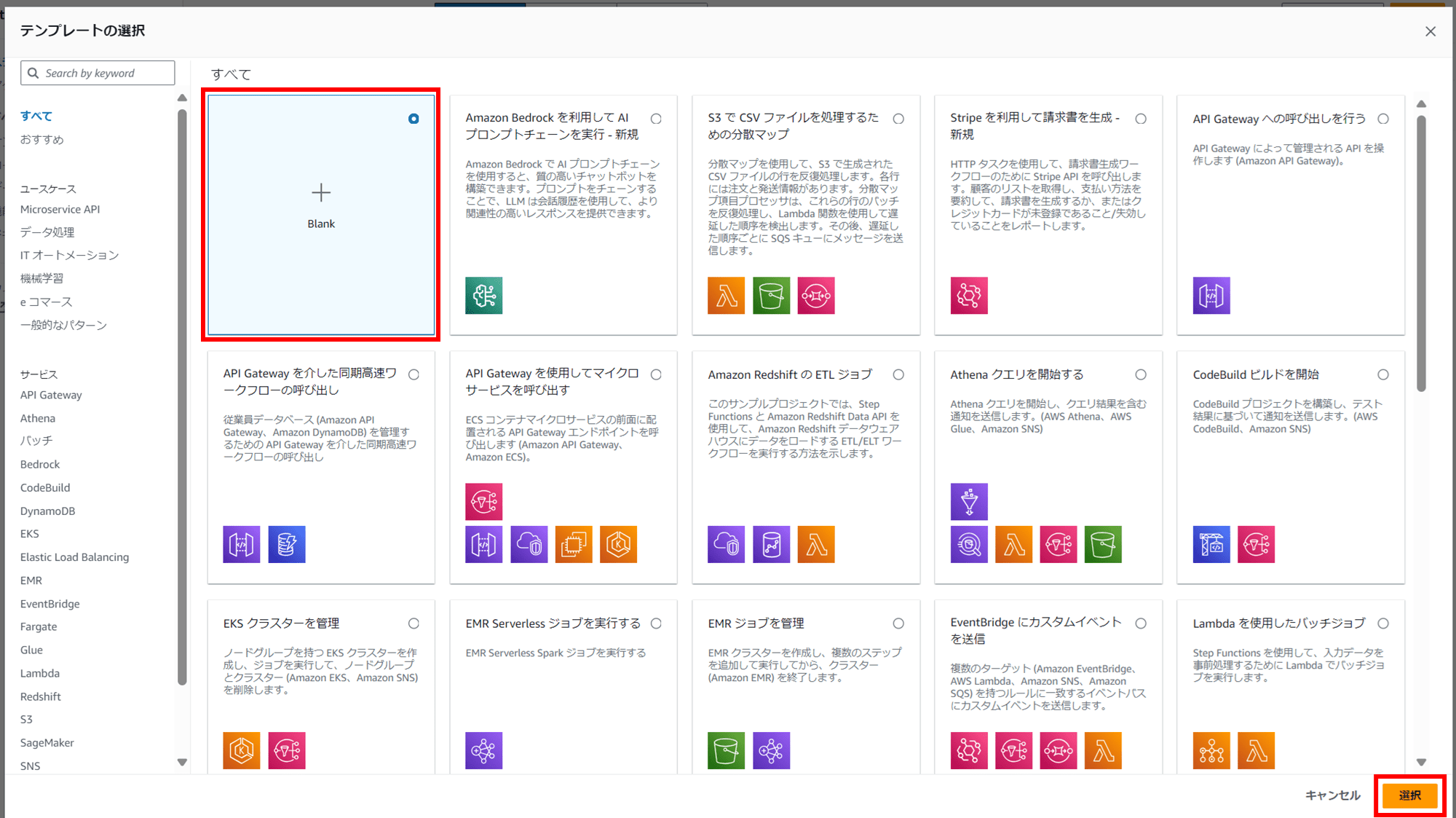Select the Amazon Bedrock AI prompt chain radio button
The image size is (1456, 818).
(x=656, y=119)
